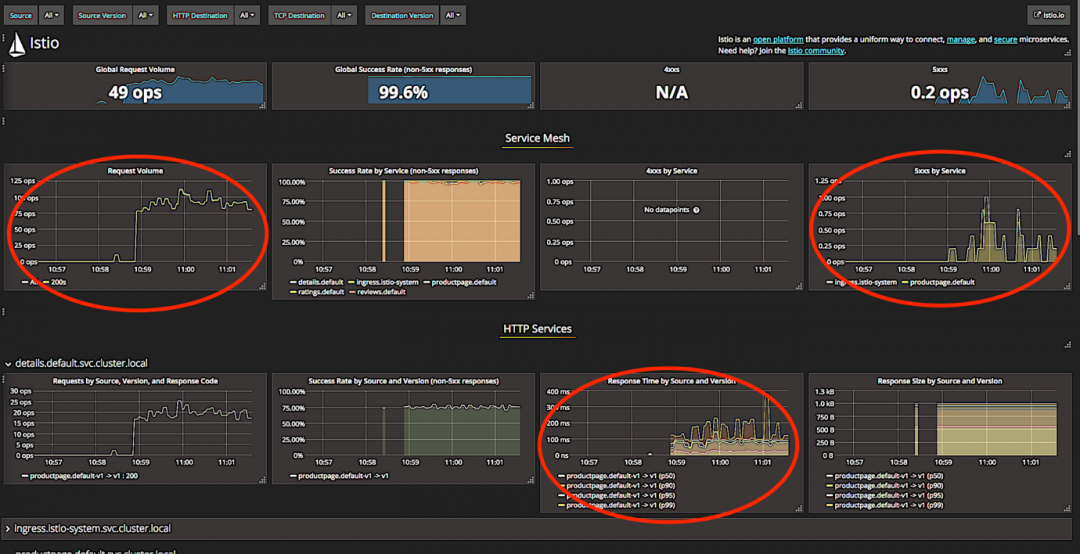Click resize handle of the 5xxs panel
Viewport: 1080px width, 554px height.
(x=1066, y=105)
